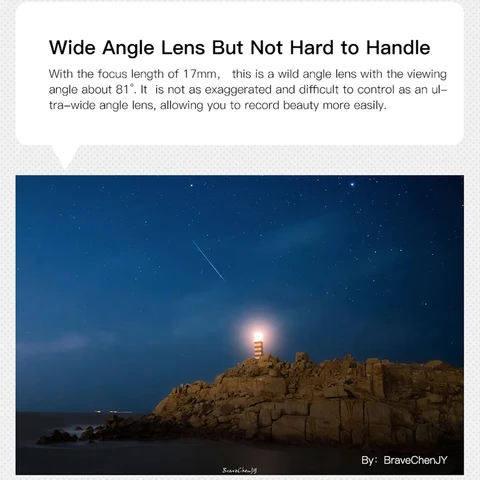Click the small BraveChenJY signature watermark

(x=239, y=470)
